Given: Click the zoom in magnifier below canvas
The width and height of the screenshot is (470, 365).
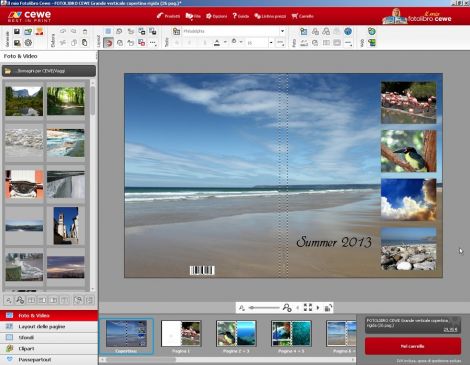Looking at the screenshot, I should point(287,308).
